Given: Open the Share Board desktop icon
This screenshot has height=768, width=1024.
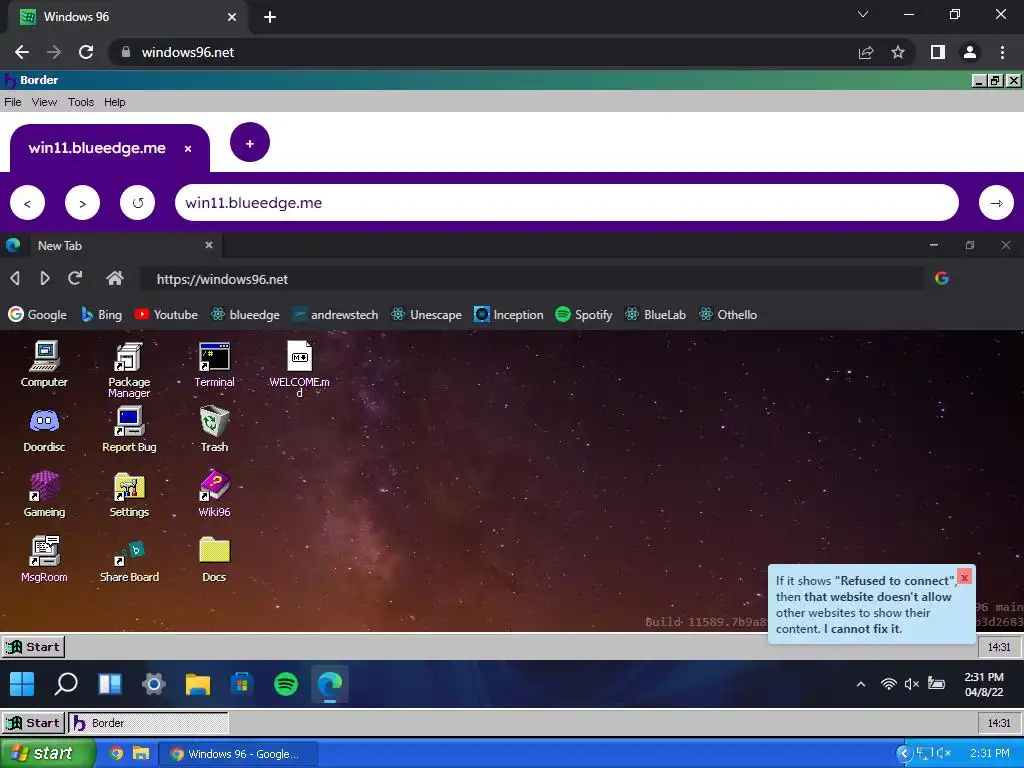Looking at the screenshot, I should pyautogui.click(x=129, y=560).
